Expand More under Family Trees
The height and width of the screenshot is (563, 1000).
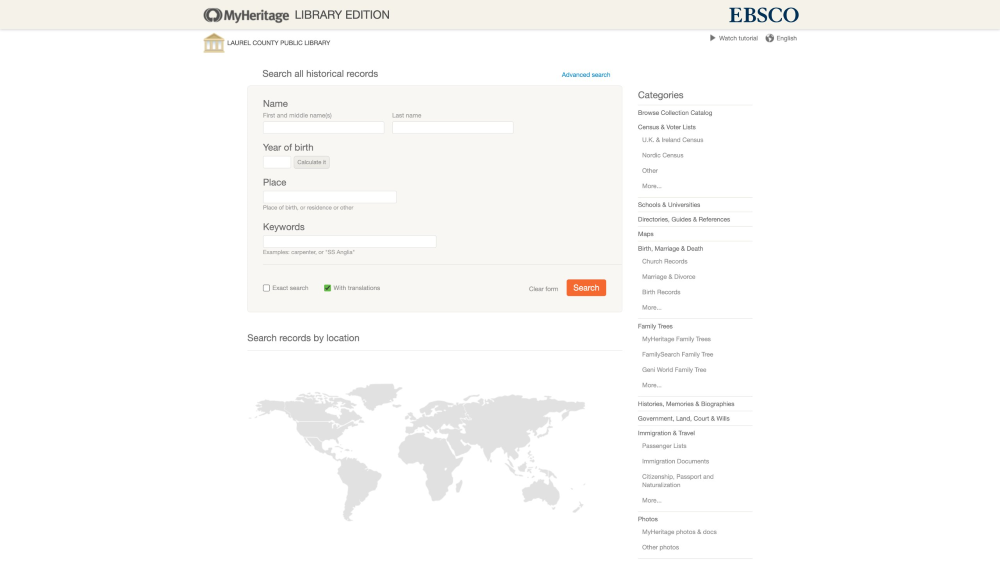point(651,385)
